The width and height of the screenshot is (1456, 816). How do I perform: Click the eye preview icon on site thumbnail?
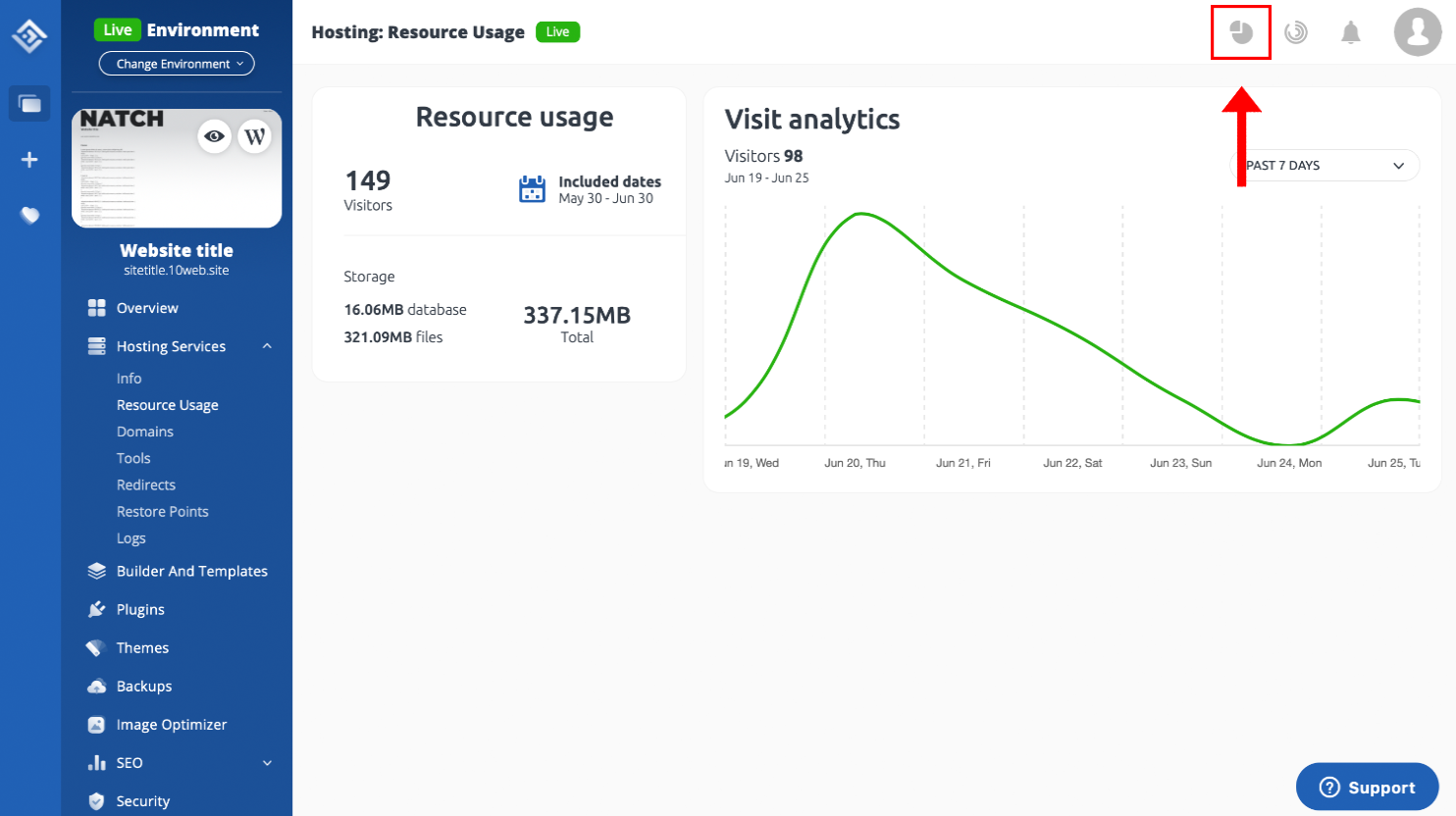pyautogui.click(x=214, y=136)
